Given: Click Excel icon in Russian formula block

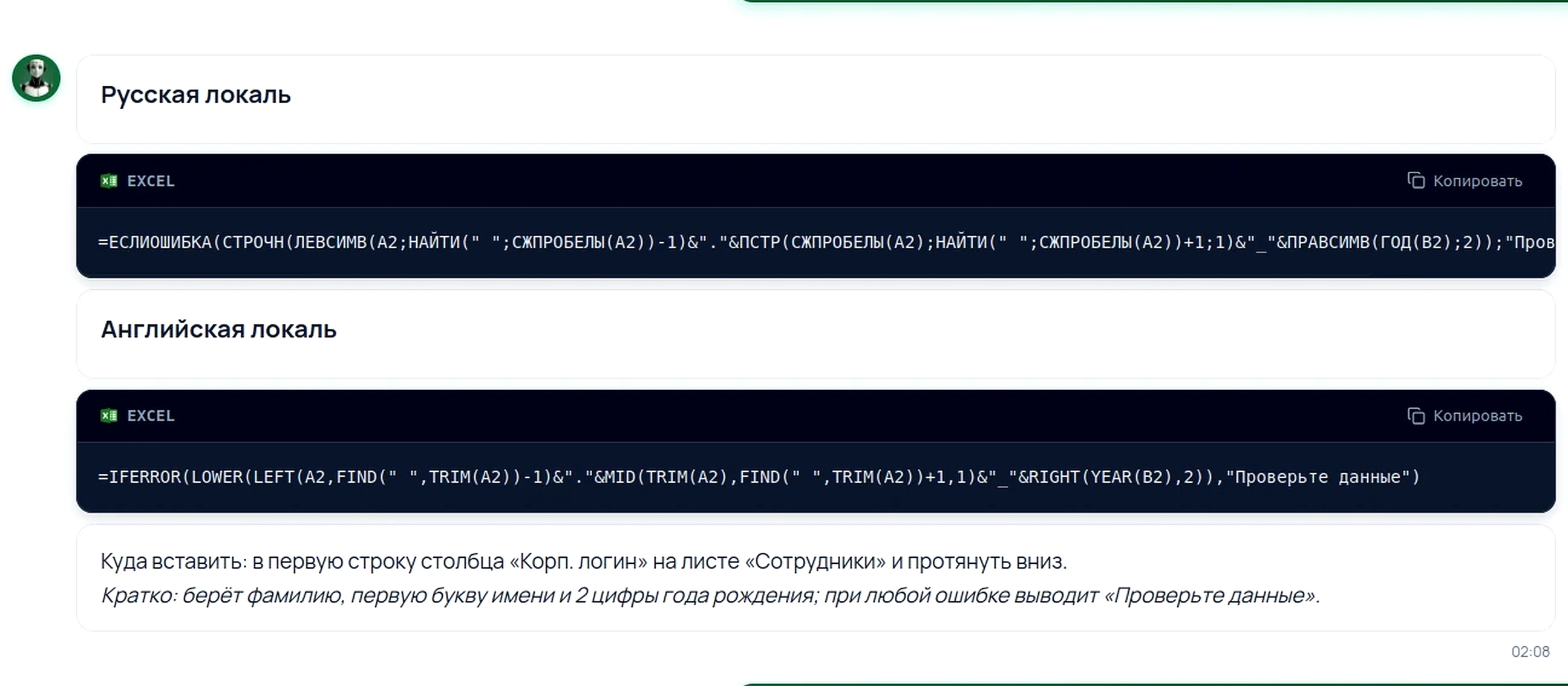Looking at the screenshot, I should click(109, 181).
